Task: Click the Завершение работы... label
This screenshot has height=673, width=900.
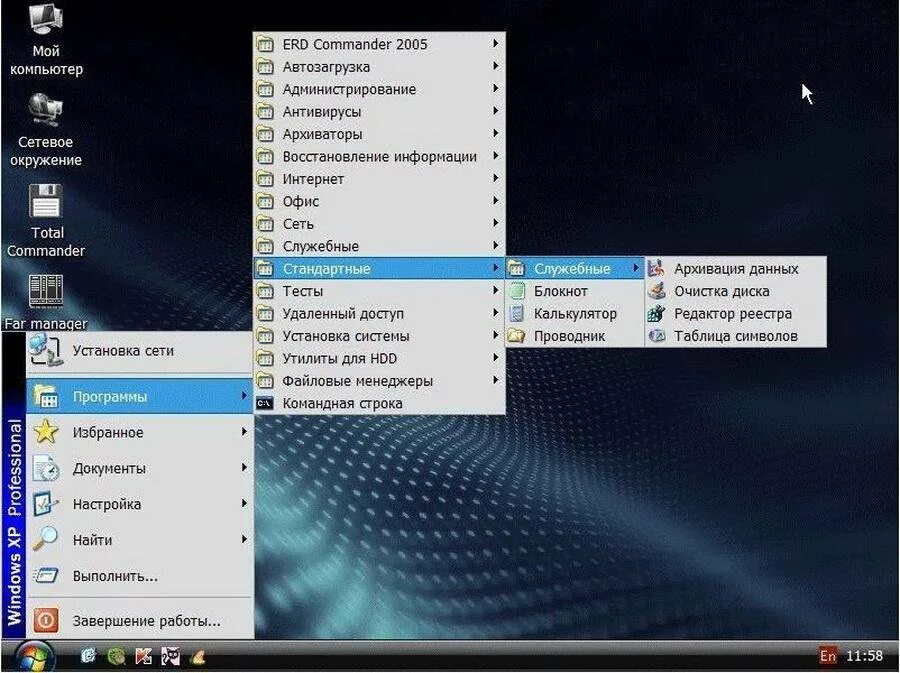Action: point(146,621)
